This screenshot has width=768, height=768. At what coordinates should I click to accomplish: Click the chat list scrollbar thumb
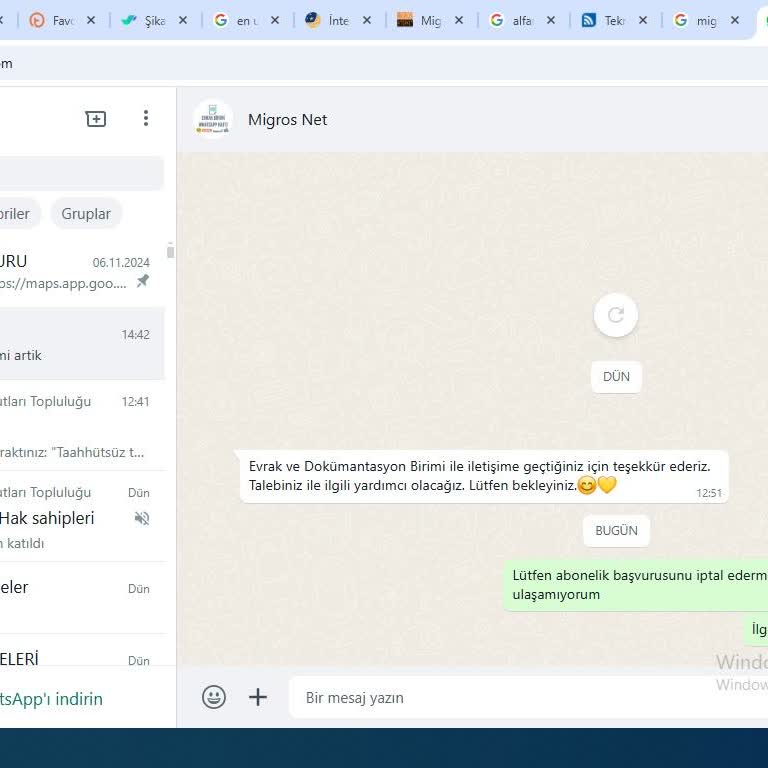(170, 251)
